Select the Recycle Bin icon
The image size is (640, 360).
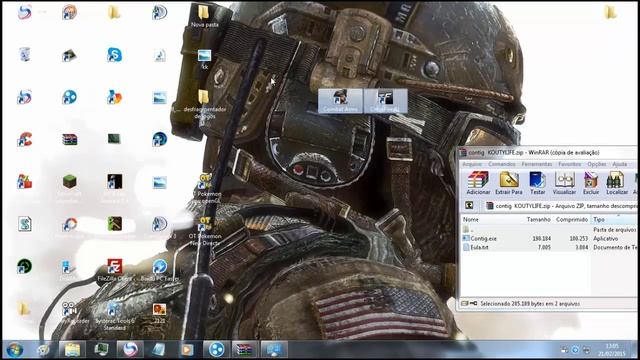pyautogui.click(x=24, y=54)
